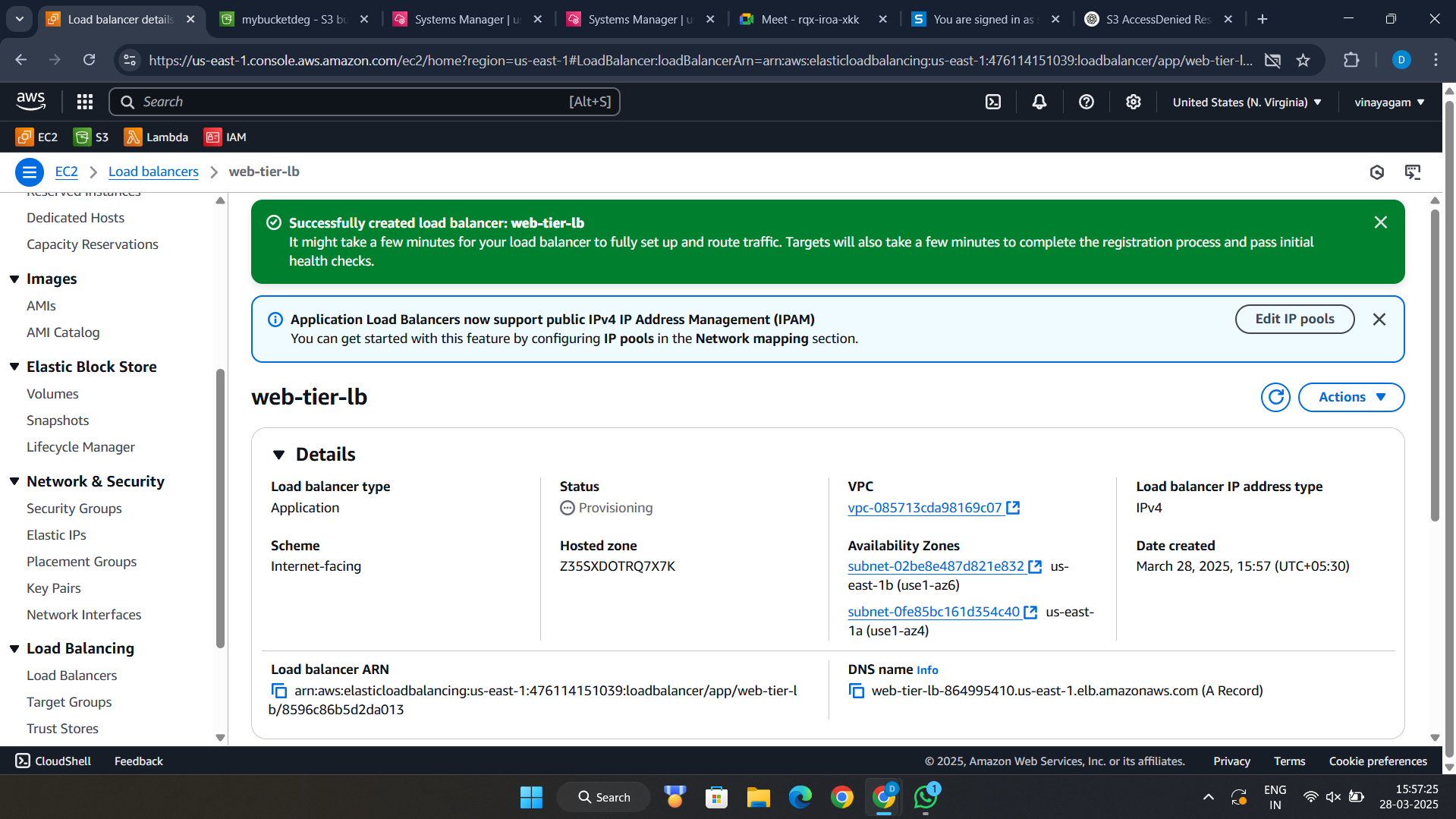Open the EC2 shortcut in favorites bar
This screenshot has width=1456, height=819.
pyautogui.click(x=37, y=137)
